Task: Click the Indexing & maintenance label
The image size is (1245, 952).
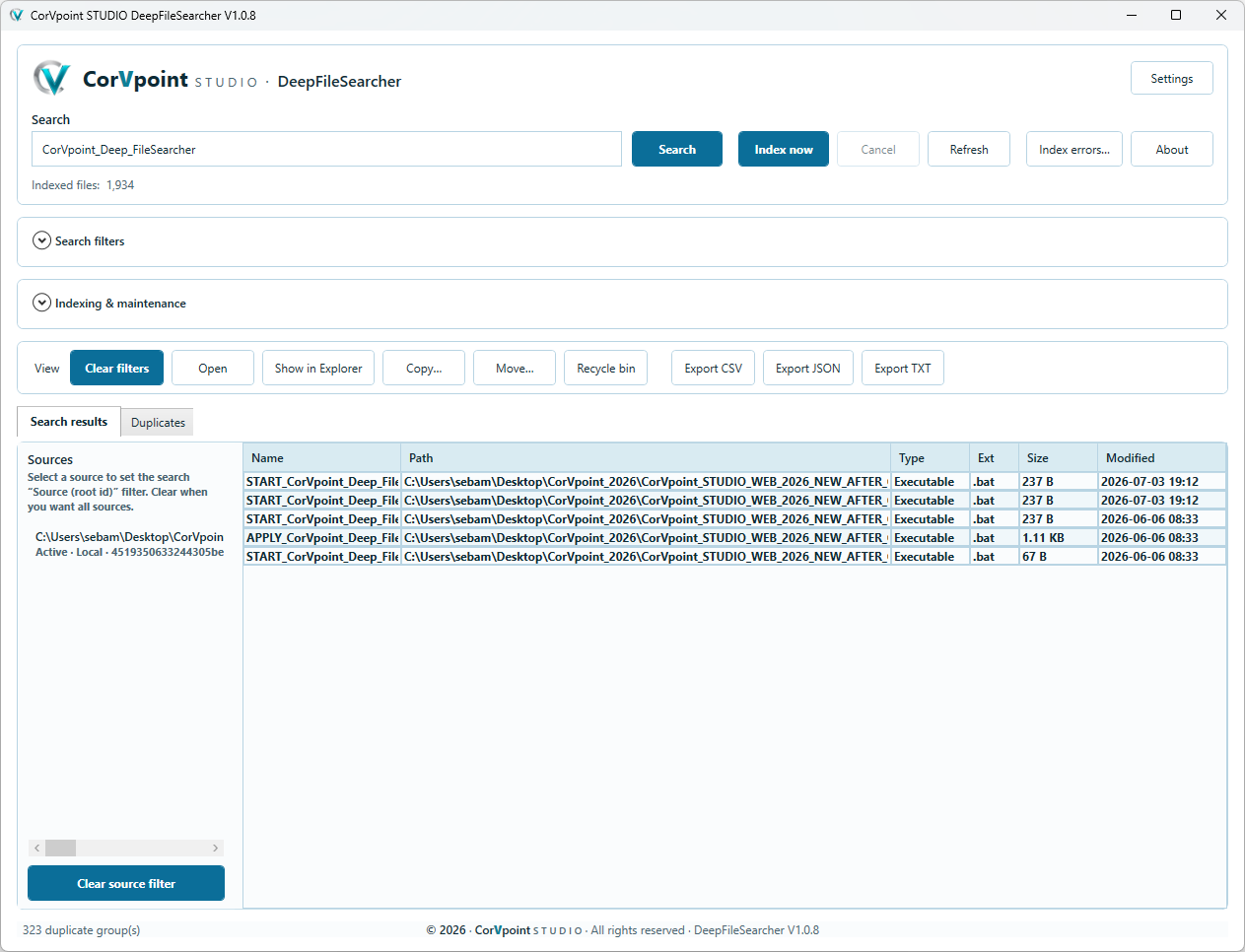Action: coord(120,303)
